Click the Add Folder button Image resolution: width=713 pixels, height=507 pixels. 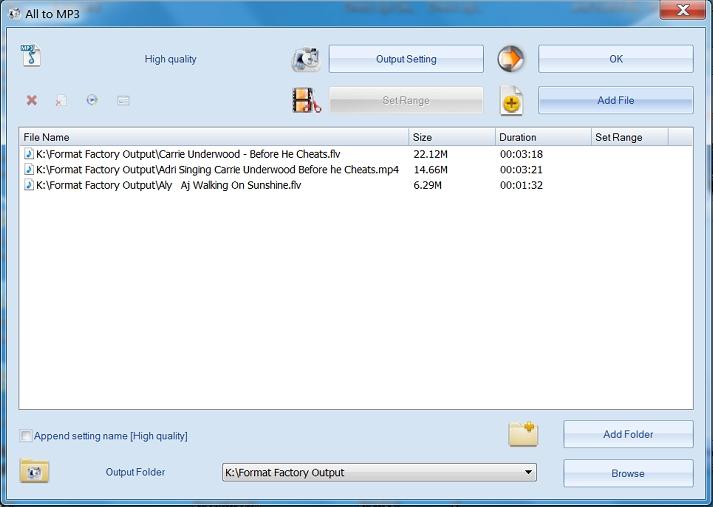628,434
